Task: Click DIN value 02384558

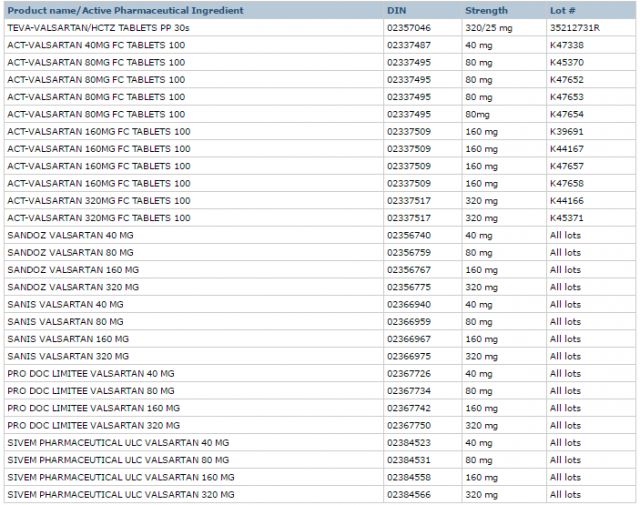Action: [x=409, y=477]
